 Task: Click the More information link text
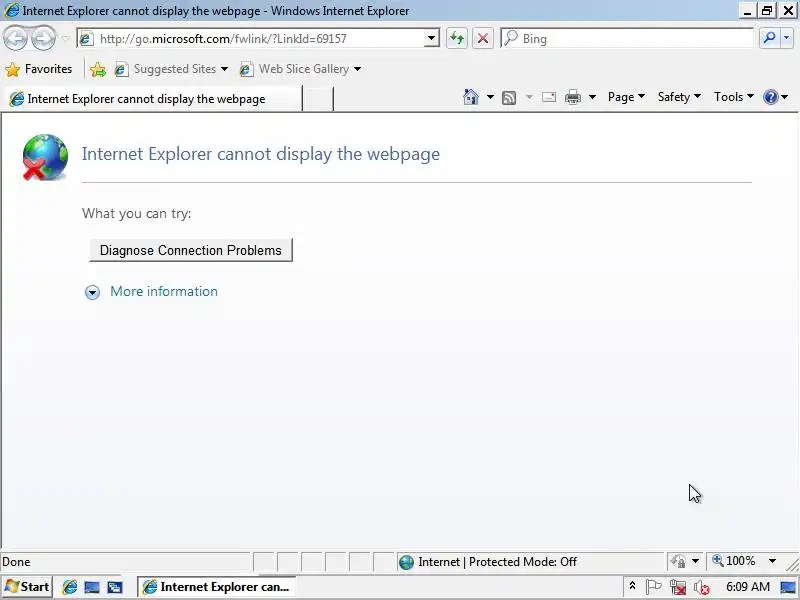pyautogui.click(x=164, y=291)
